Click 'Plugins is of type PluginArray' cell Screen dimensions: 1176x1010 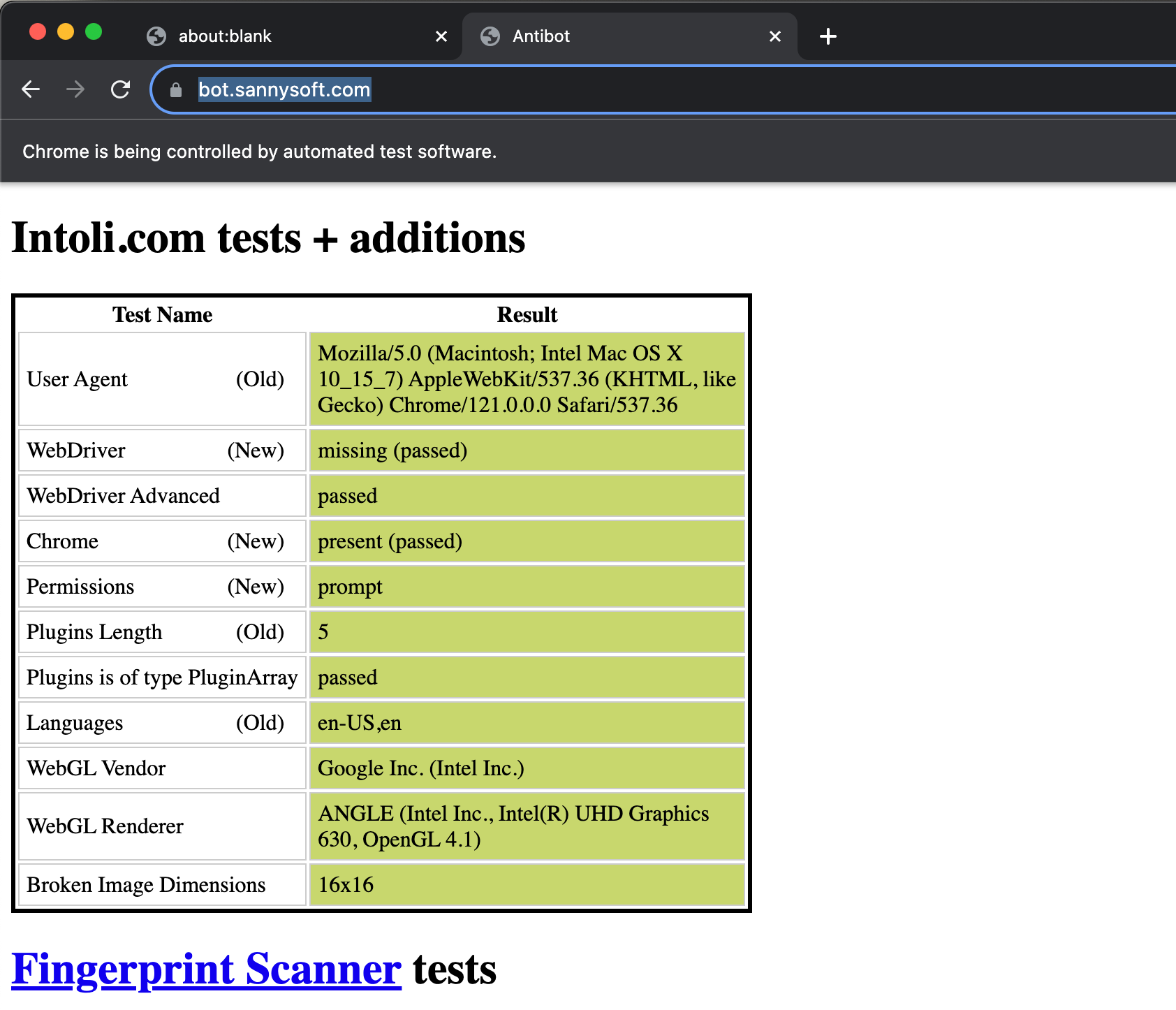[162, 678]
